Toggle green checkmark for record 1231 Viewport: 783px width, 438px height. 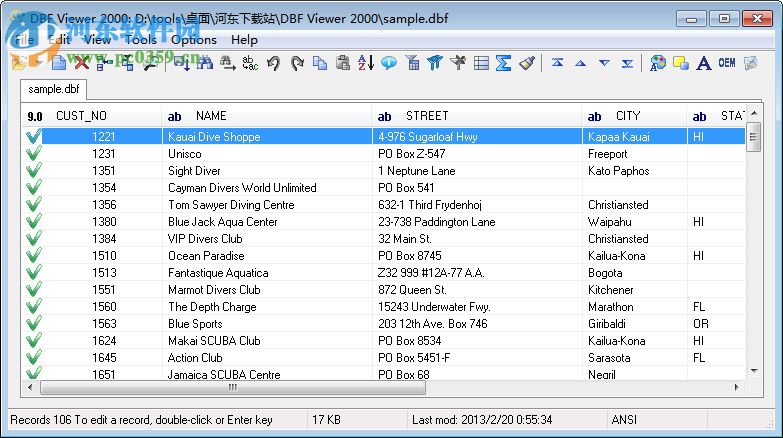click(x=33, y=153)
